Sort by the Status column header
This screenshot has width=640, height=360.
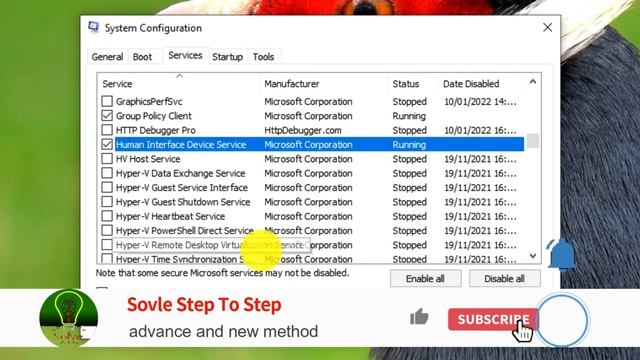point(413,84)
